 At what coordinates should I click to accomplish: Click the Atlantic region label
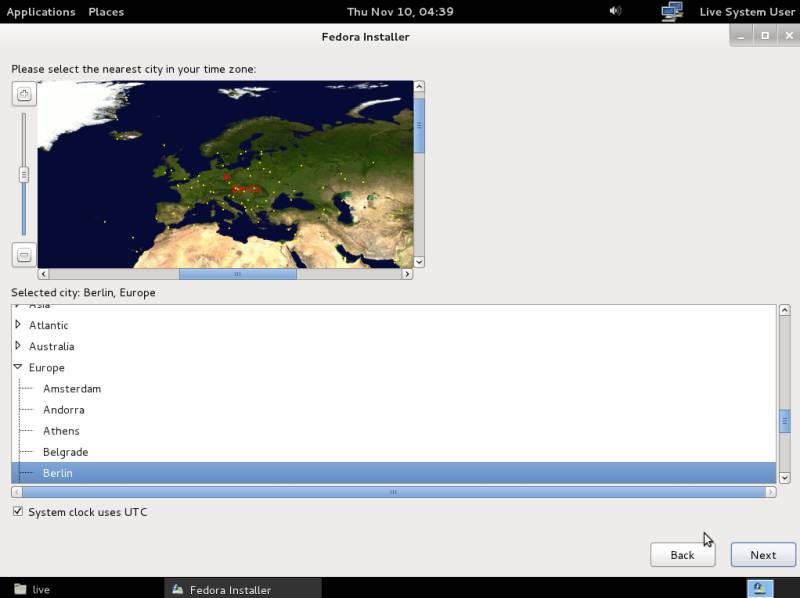48,325
